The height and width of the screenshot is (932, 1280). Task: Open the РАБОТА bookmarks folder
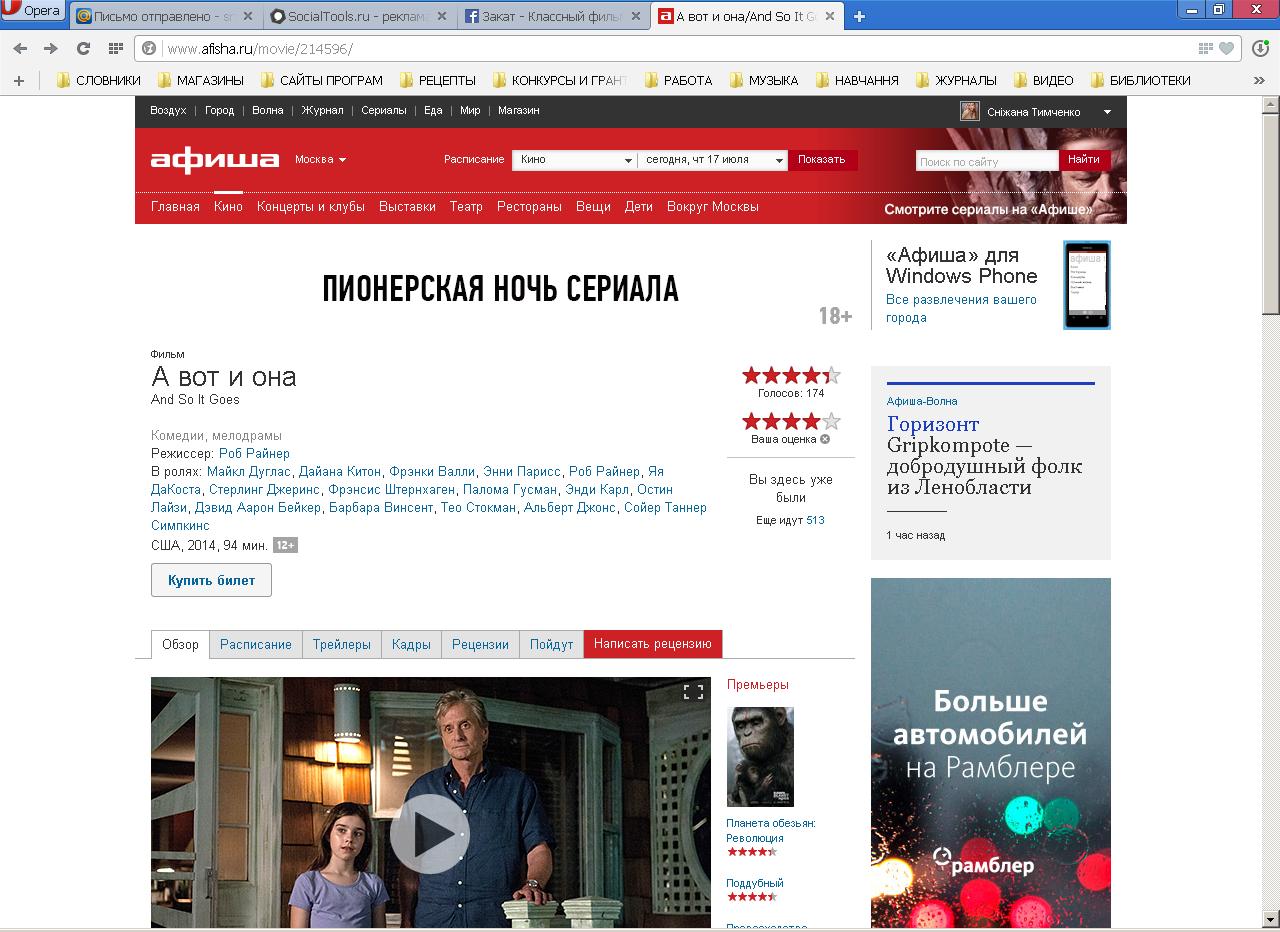[x=679, y=80]
